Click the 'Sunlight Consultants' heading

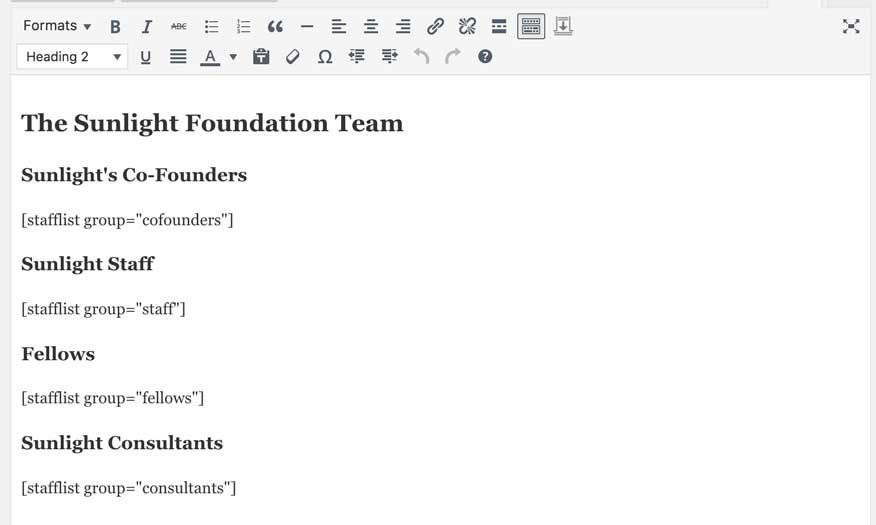(x=122, y=443)
